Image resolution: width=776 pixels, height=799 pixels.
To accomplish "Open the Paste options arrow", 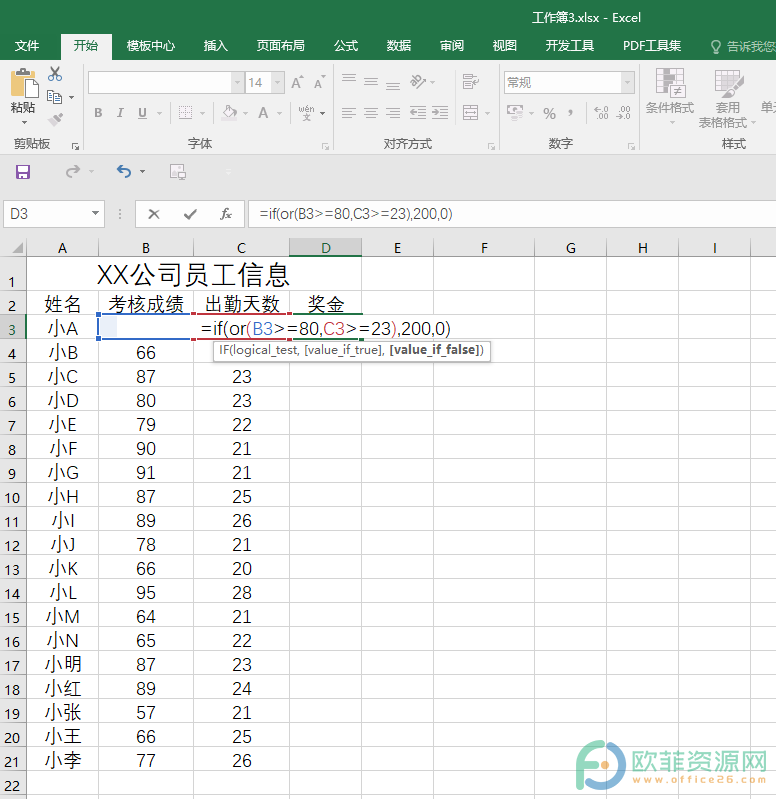I will pos(23,122).
